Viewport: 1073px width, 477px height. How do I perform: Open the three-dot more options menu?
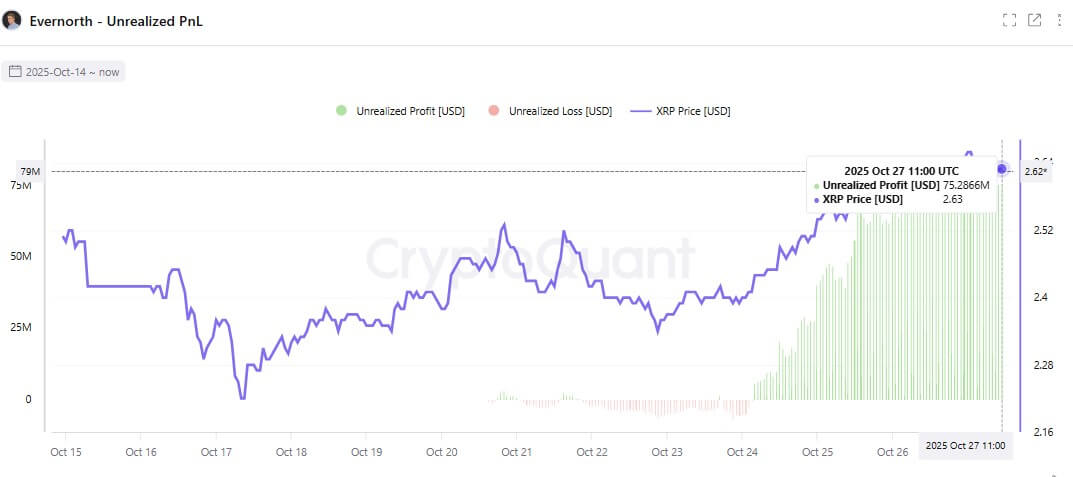click(1059, 20)
